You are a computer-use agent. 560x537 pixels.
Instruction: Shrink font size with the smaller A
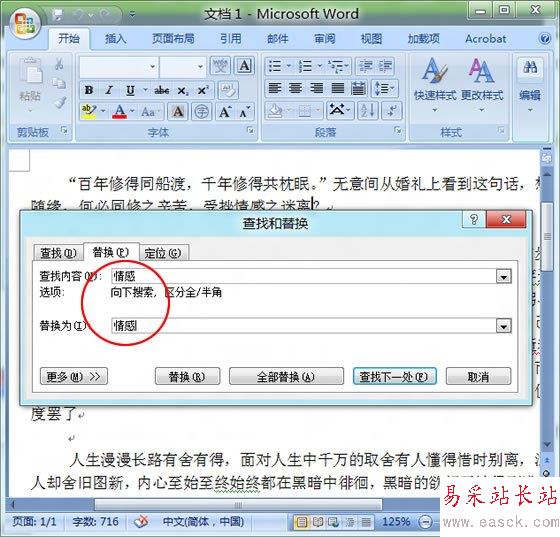245,111
